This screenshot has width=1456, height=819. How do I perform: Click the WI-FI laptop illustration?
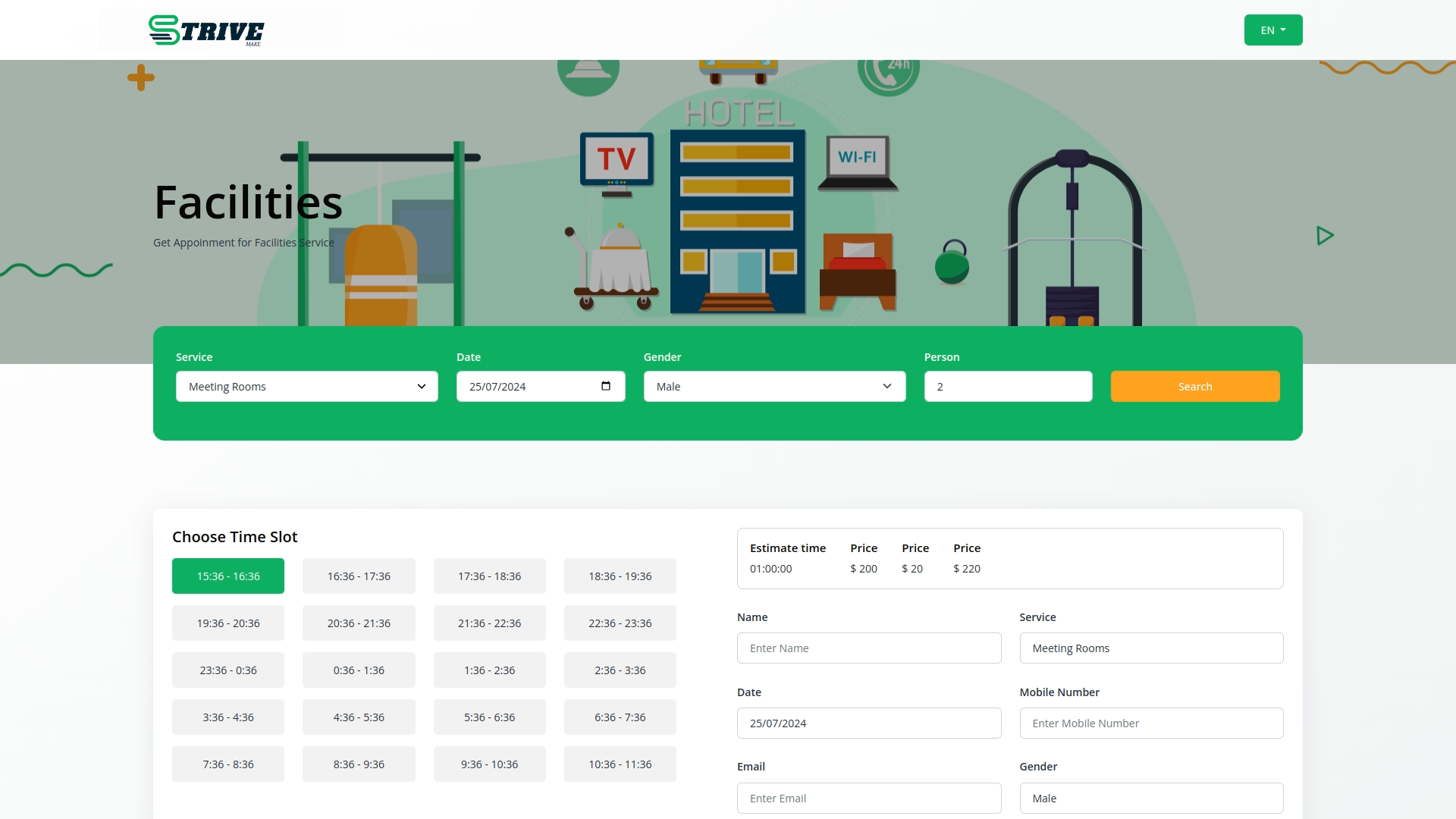tap(857, 162)
